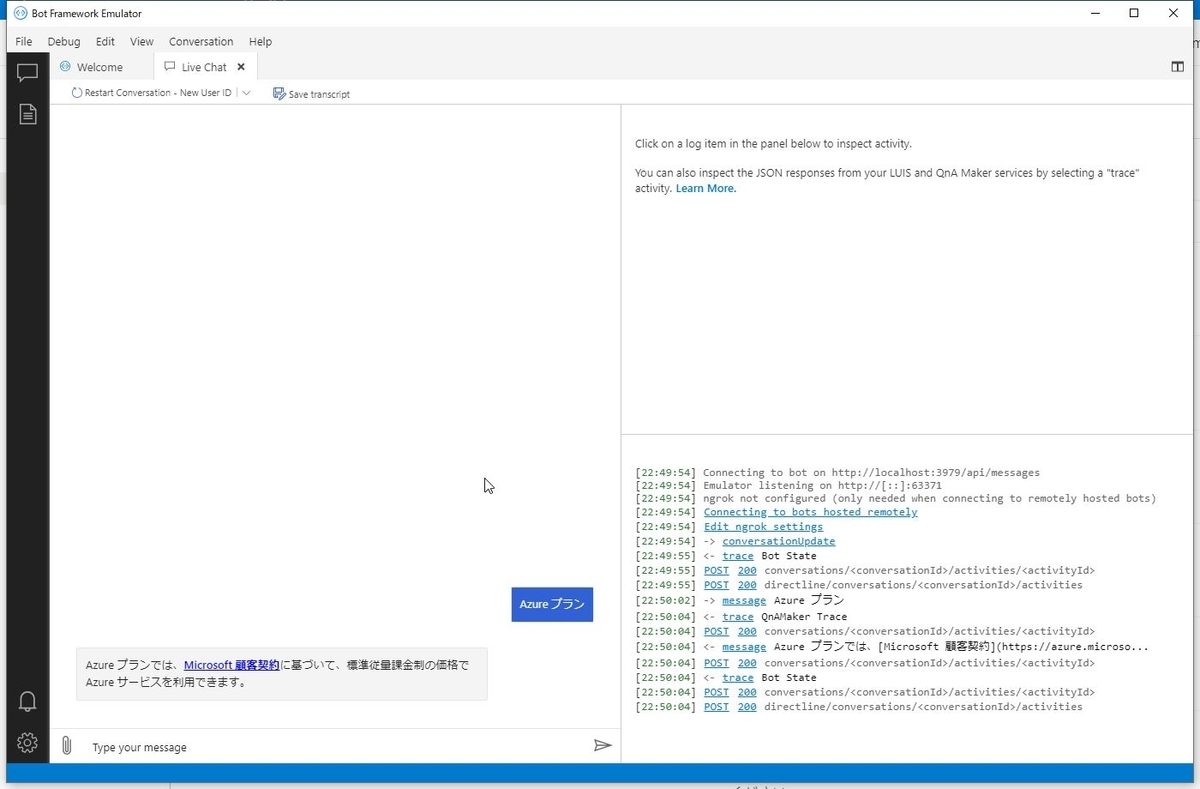Viewport: 1200px width, 789px height.
Task: Switch to the Welcome tab
Action: (100, 67)
